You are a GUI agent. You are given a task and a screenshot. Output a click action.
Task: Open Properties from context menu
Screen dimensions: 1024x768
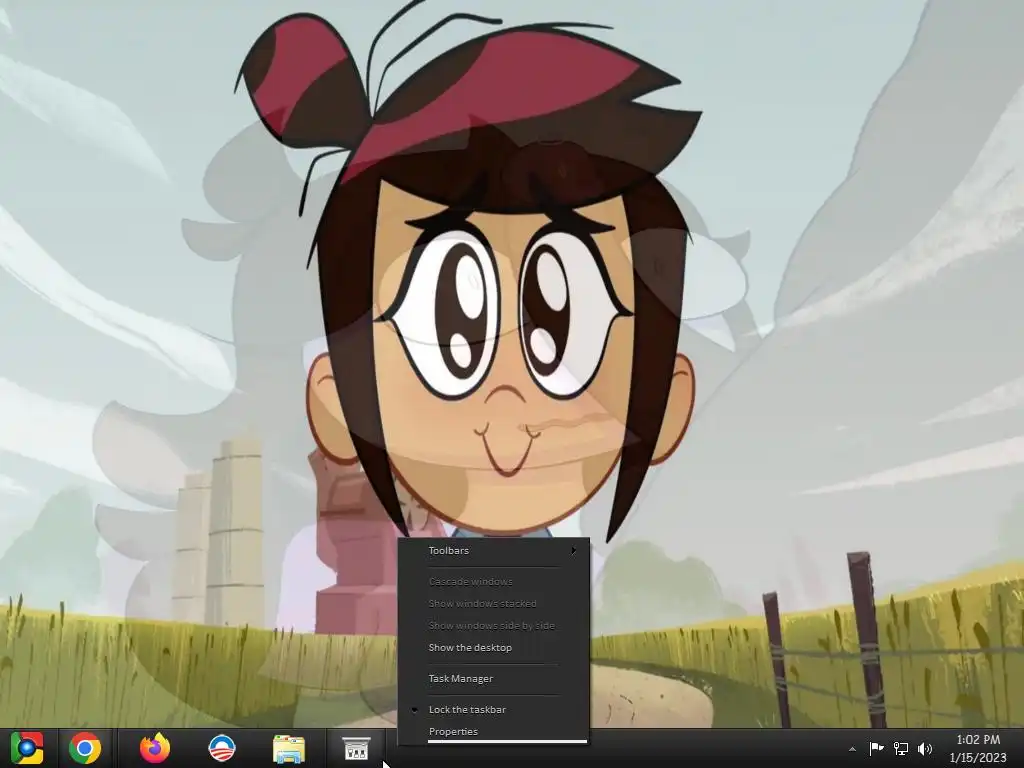494,731
